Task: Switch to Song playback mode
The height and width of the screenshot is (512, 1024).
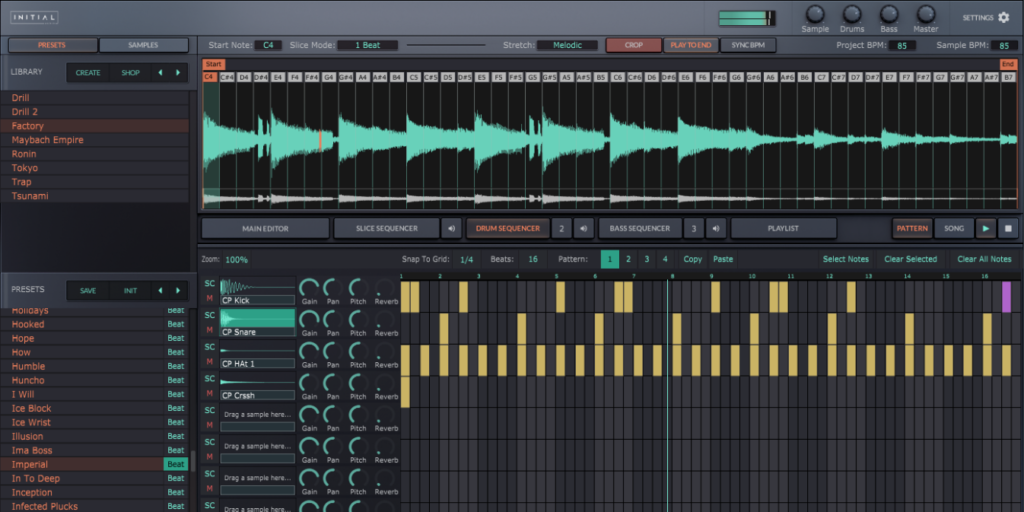Action: pos(954,229)
